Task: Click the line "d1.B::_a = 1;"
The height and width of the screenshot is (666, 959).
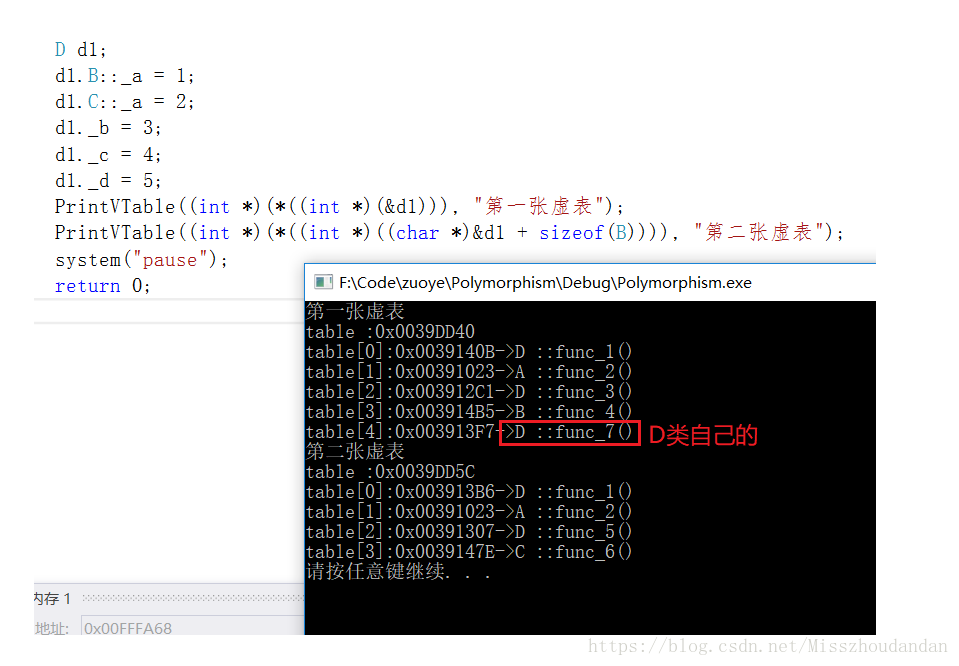Action: pos(125,76)
